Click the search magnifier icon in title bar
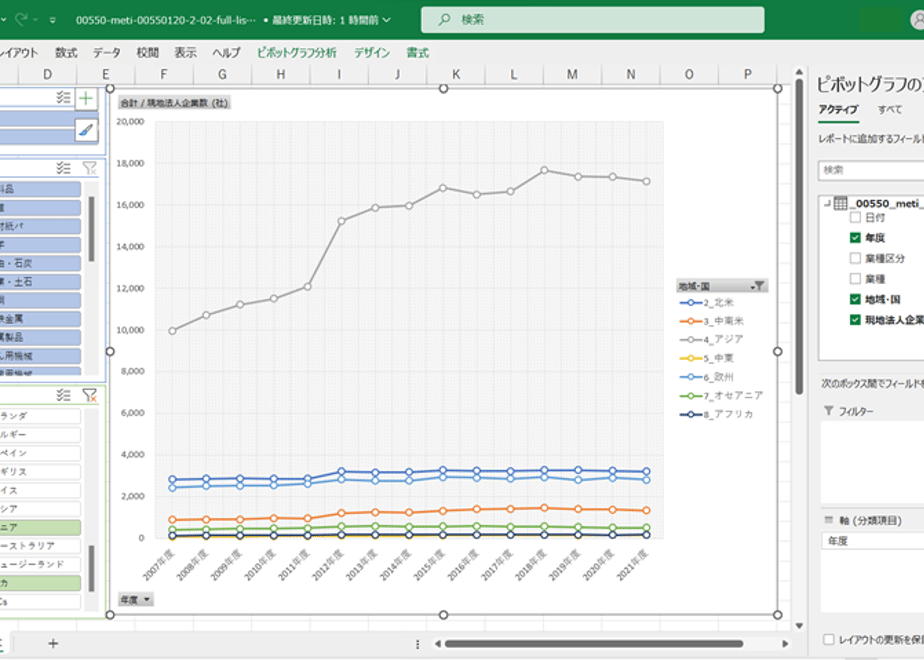The width and height of the screenshot is (924, 660). pos(444,19)
